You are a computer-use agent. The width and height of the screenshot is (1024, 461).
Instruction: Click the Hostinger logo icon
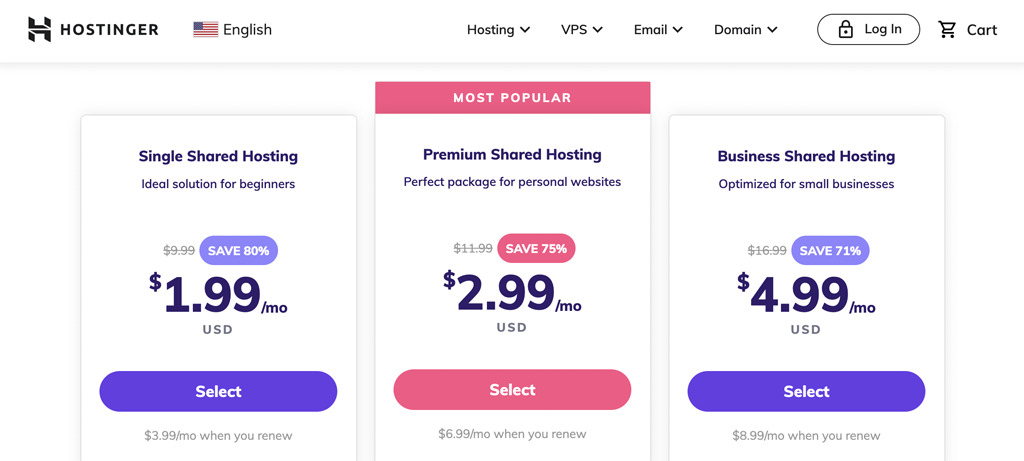[x=39, y=29]
